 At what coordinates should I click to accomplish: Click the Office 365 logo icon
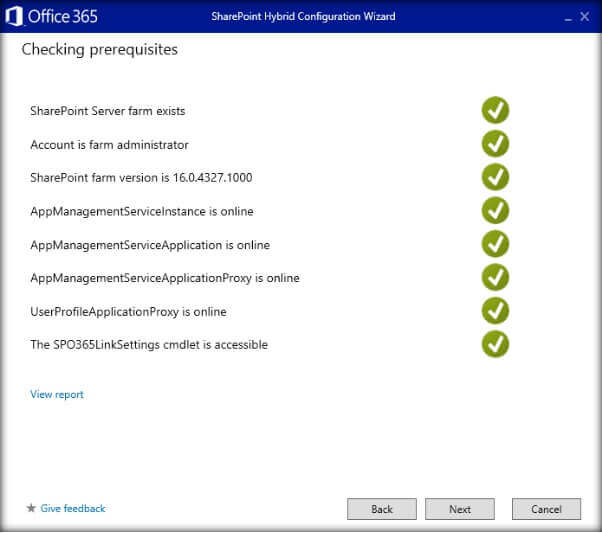coord(14,17)
